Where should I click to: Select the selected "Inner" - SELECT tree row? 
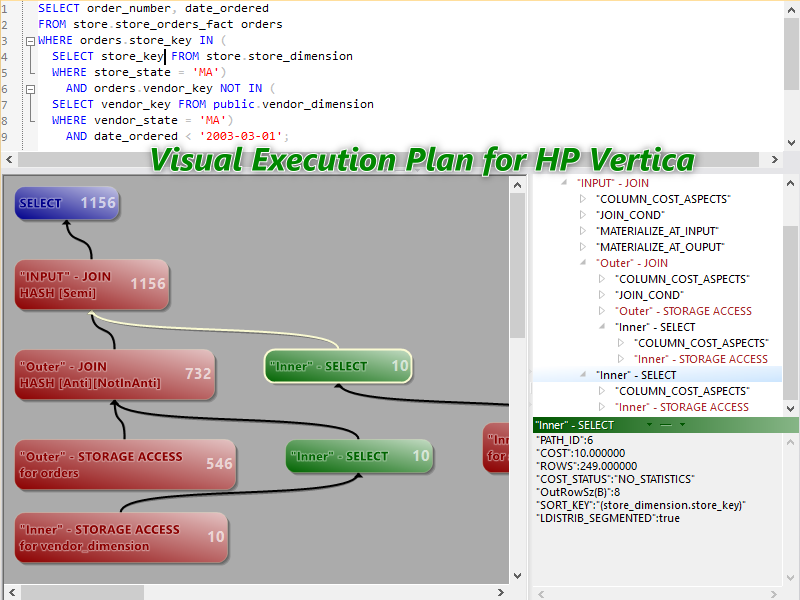pos(636,375)
